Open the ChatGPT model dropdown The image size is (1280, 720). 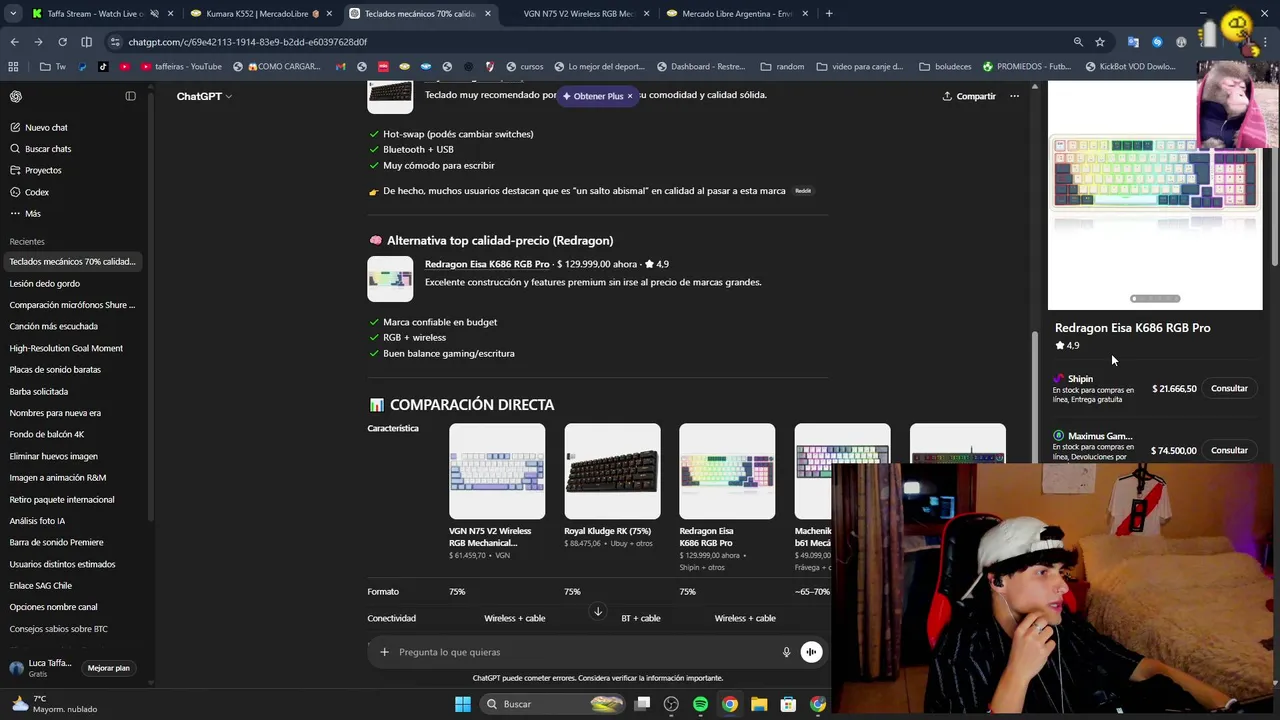(204, 96)
